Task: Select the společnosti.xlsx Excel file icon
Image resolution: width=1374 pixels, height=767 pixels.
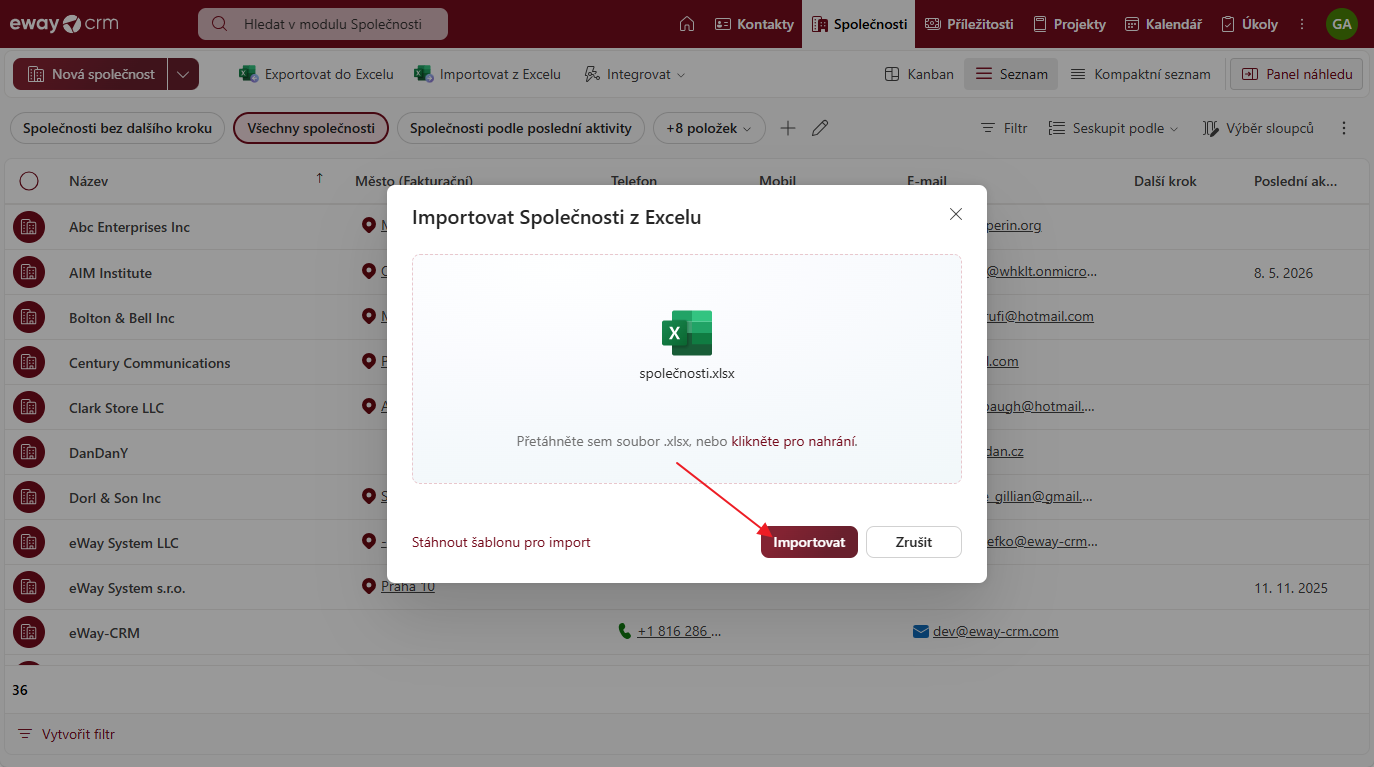Action: click(x=687, y=333)
